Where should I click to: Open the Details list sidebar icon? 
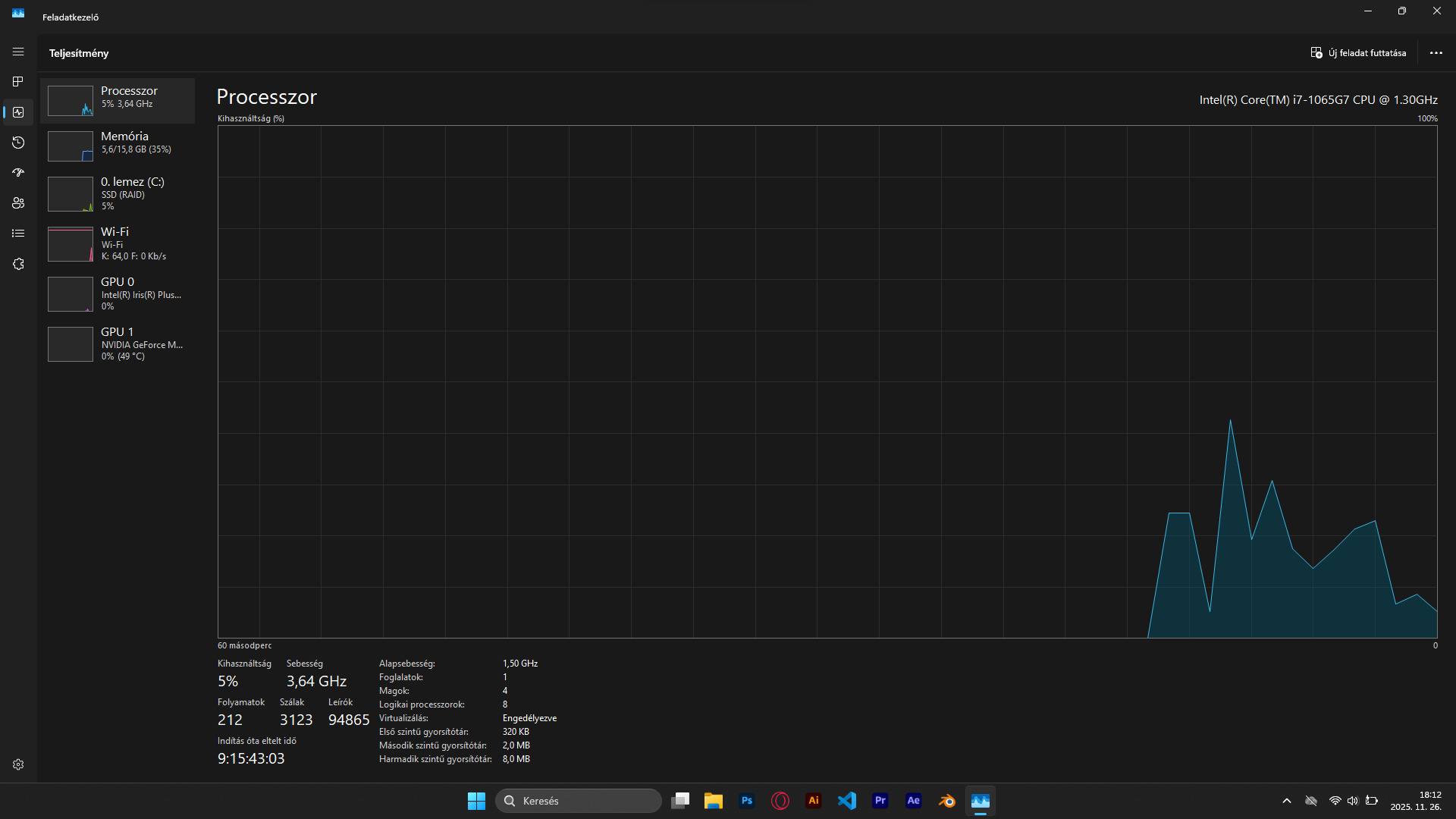pos(18,234)
